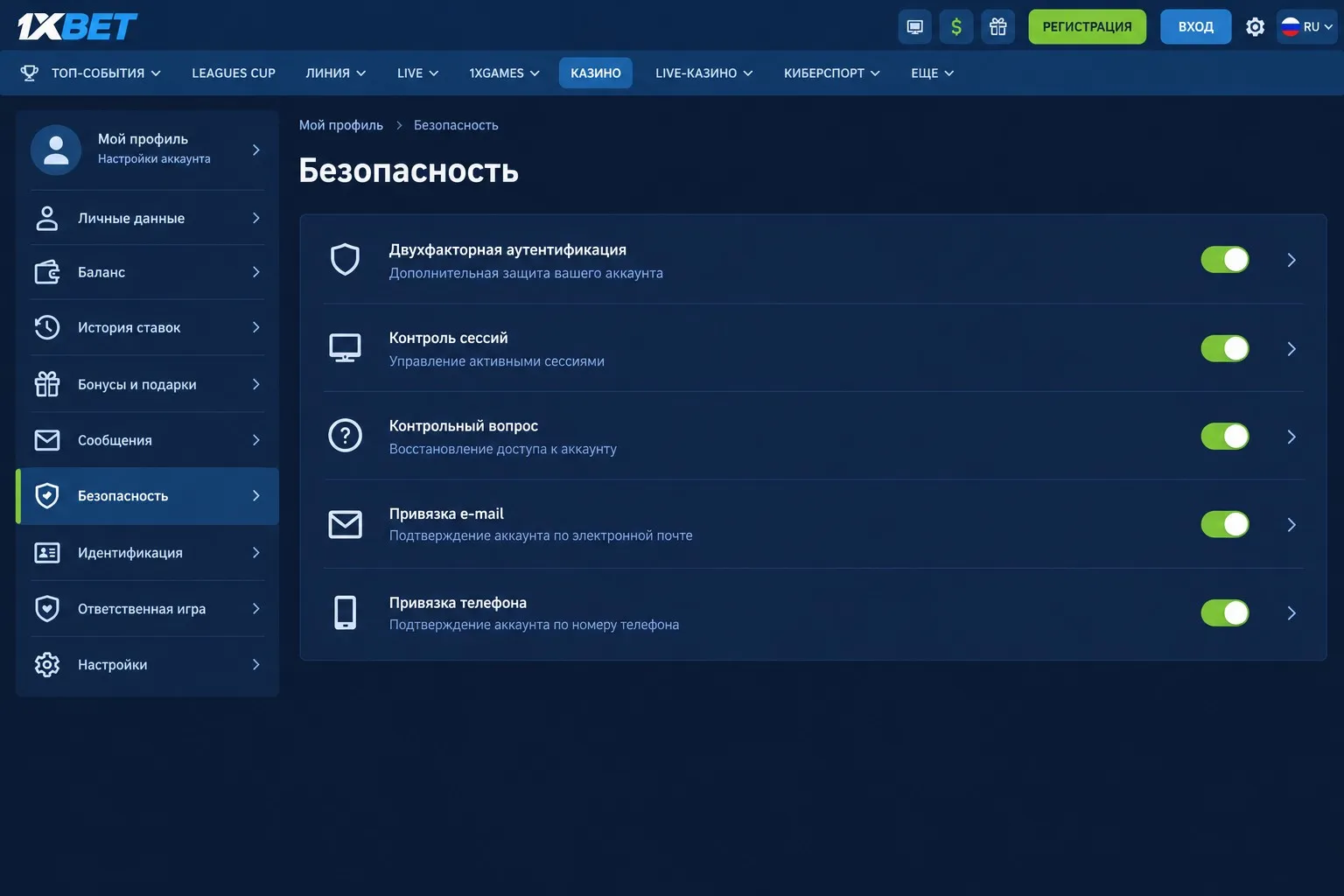Click the Настройки gear icon in sidebar
The image size is (1344, 896).
[47, 665]
